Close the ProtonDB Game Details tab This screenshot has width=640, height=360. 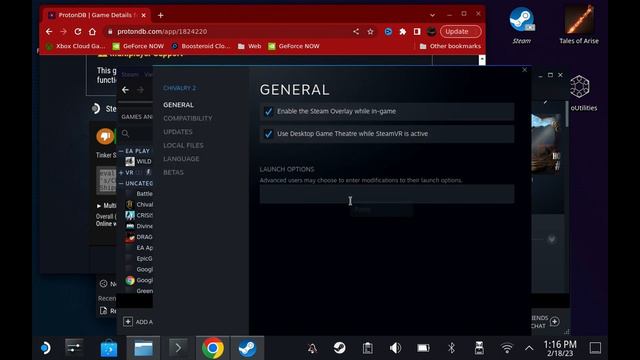143,15
